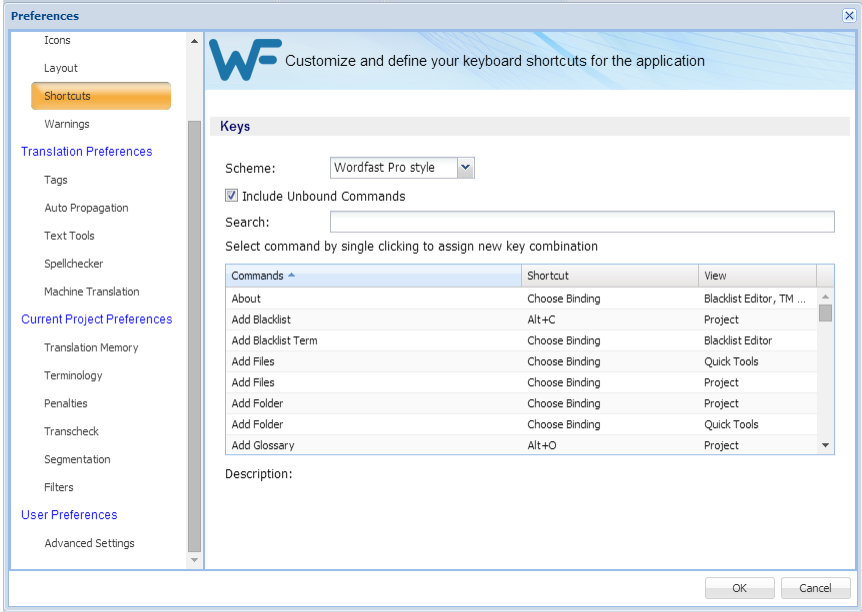Click the commands list scrollbar thumb
This screenshot has width=862, height=612.
pos(825,312)
